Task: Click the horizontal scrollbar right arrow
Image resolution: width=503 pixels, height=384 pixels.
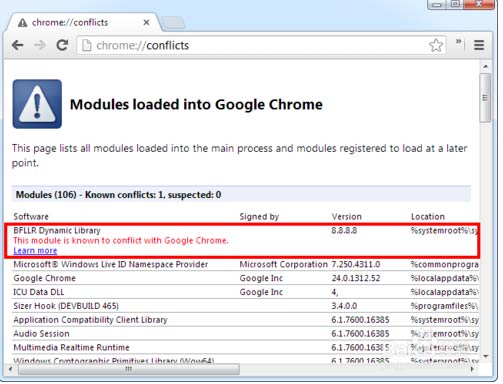Action: click(x=472, y=369)
